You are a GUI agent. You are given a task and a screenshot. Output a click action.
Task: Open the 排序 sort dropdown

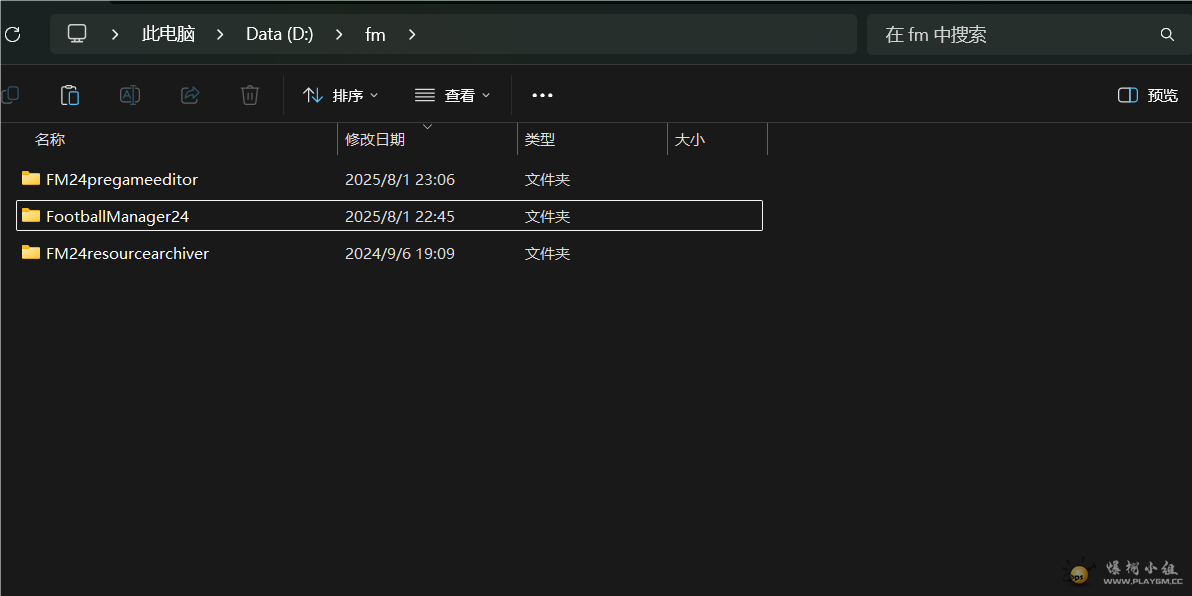(341, 95)
